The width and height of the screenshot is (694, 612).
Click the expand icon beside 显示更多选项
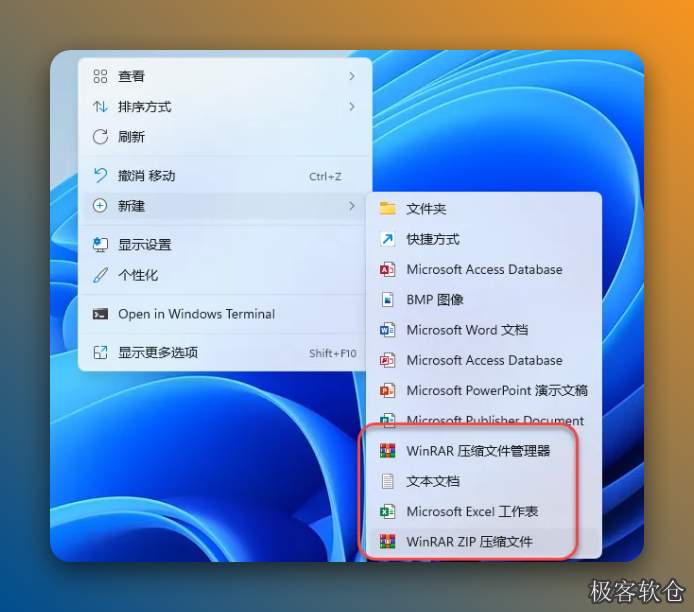pyautogui.click(x=100, y=353)
